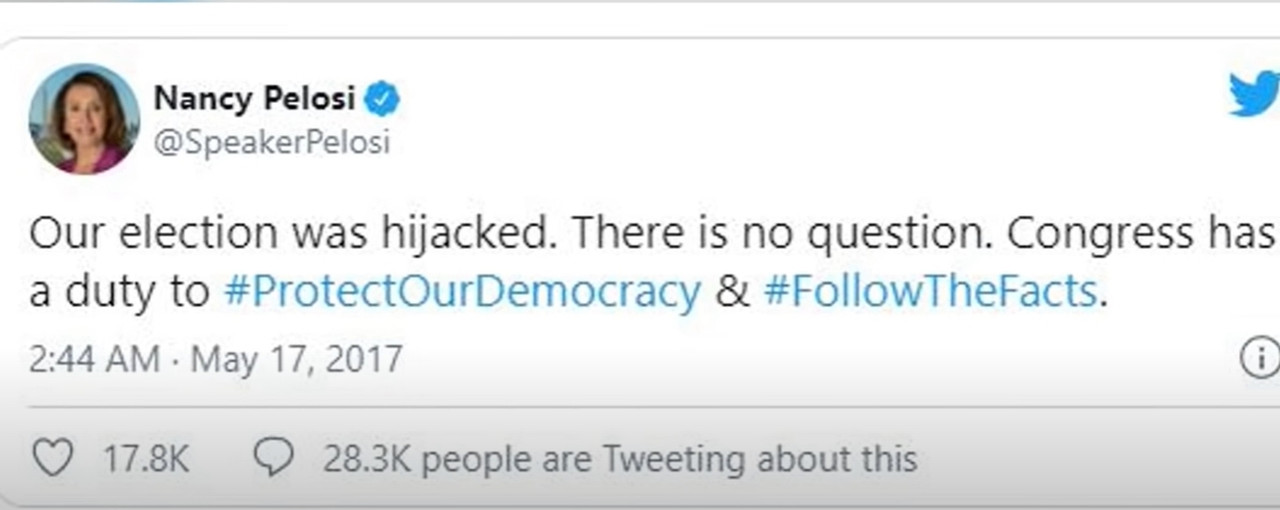Click the words "Congress has" in the tweet

pos(1141,235)
